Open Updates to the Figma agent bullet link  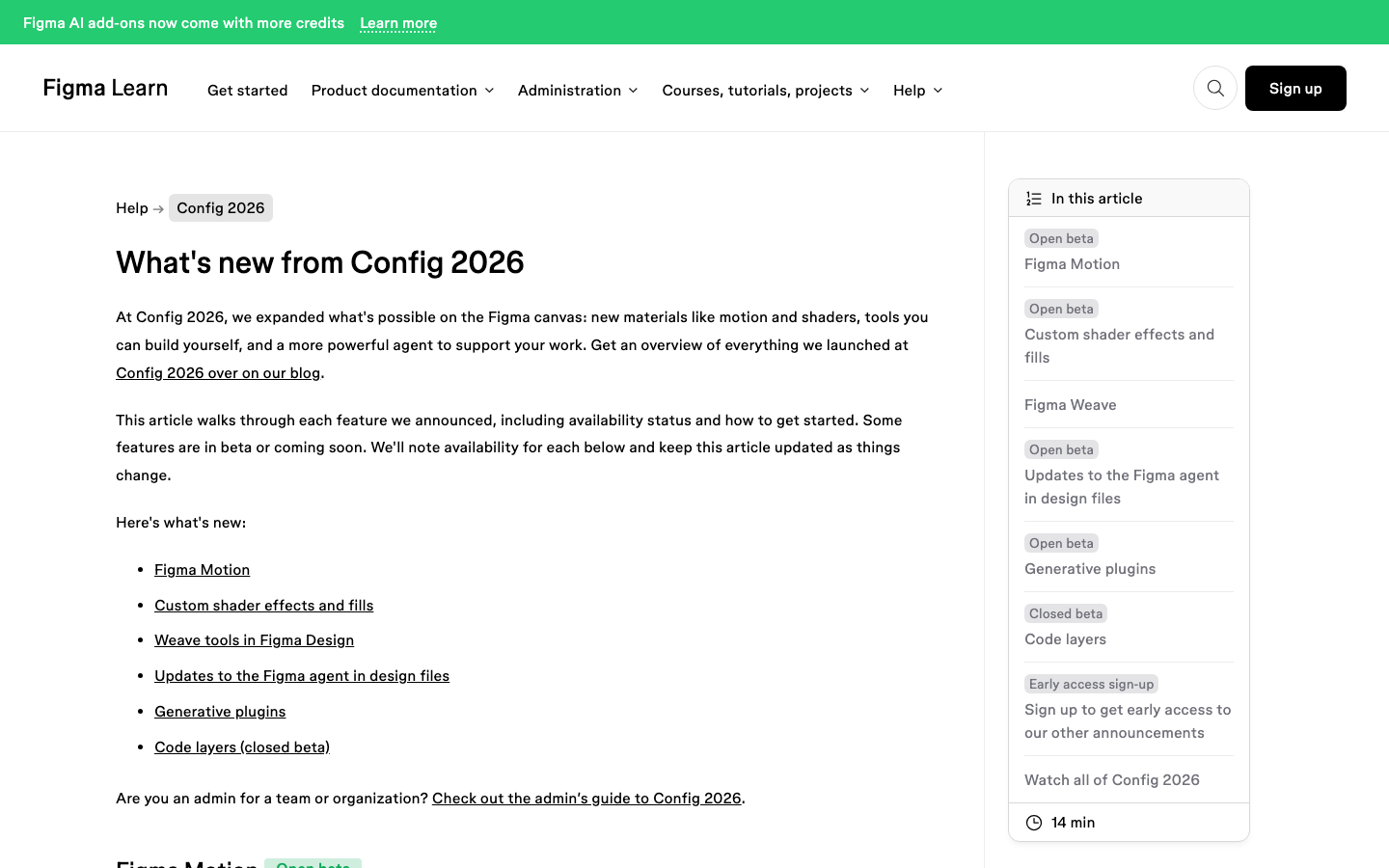pos(302,675)
